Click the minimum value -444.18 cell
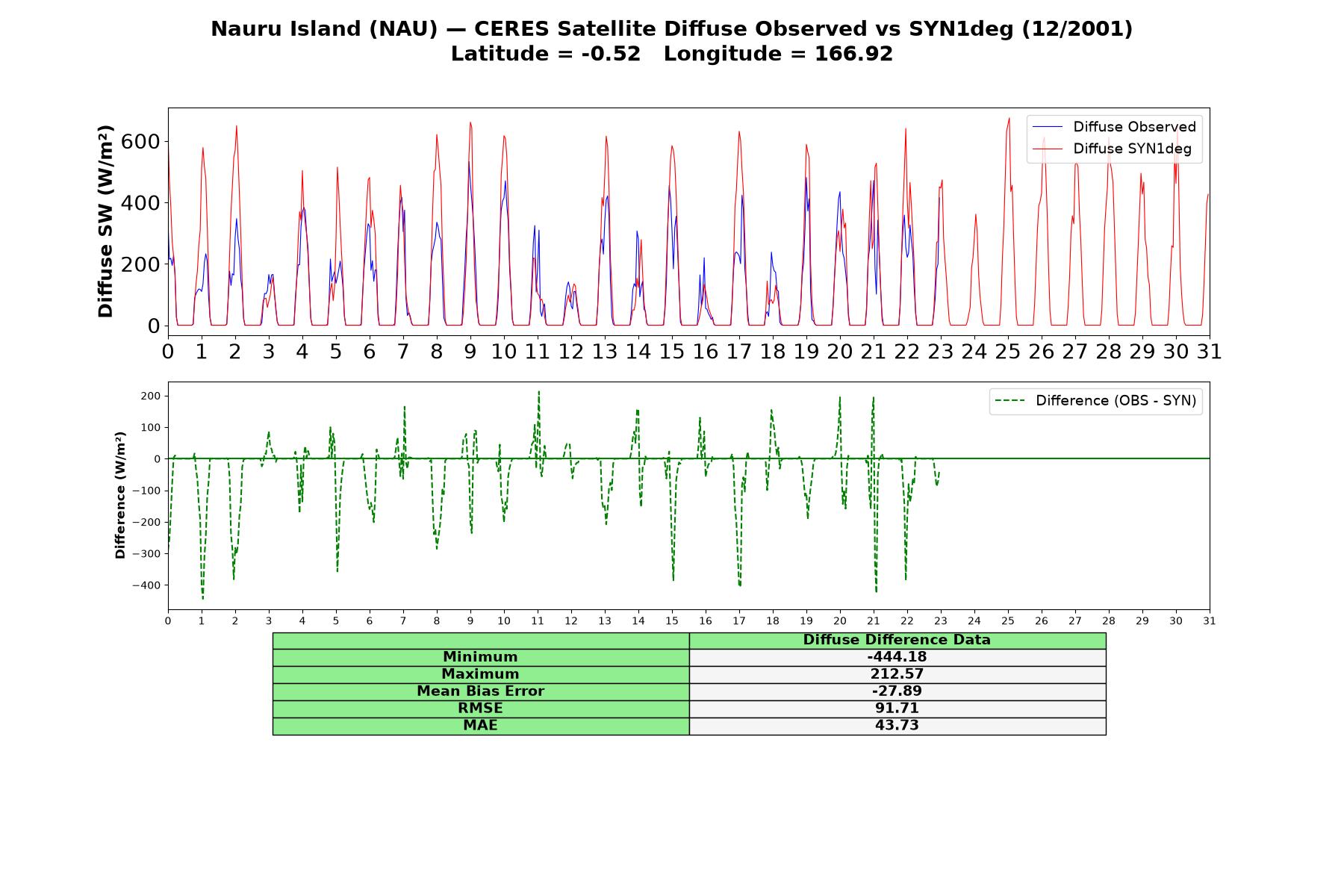1344x896 pixels. coord(897,657)
